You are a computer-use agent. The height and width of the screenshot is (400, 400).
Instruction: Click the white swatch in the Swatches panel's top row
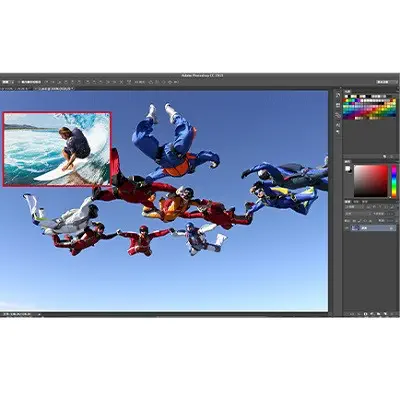point(346,96)
